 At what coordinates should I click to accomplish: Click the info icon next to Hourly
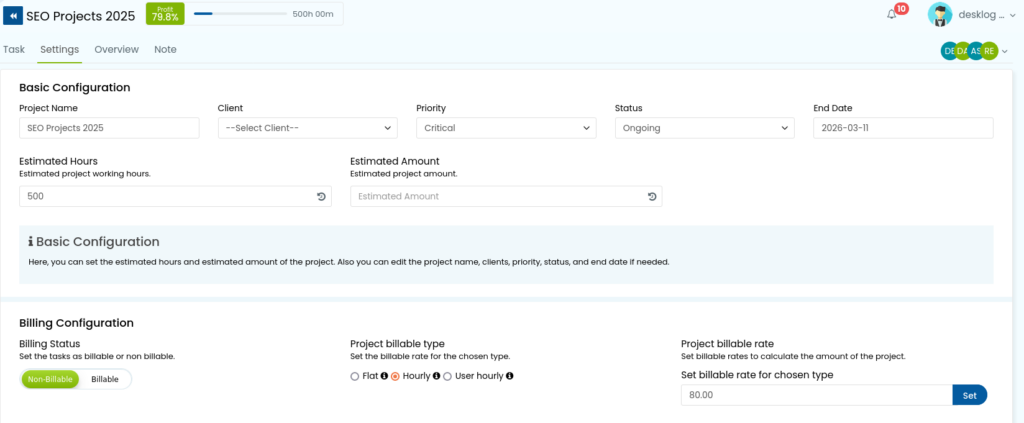436,376
